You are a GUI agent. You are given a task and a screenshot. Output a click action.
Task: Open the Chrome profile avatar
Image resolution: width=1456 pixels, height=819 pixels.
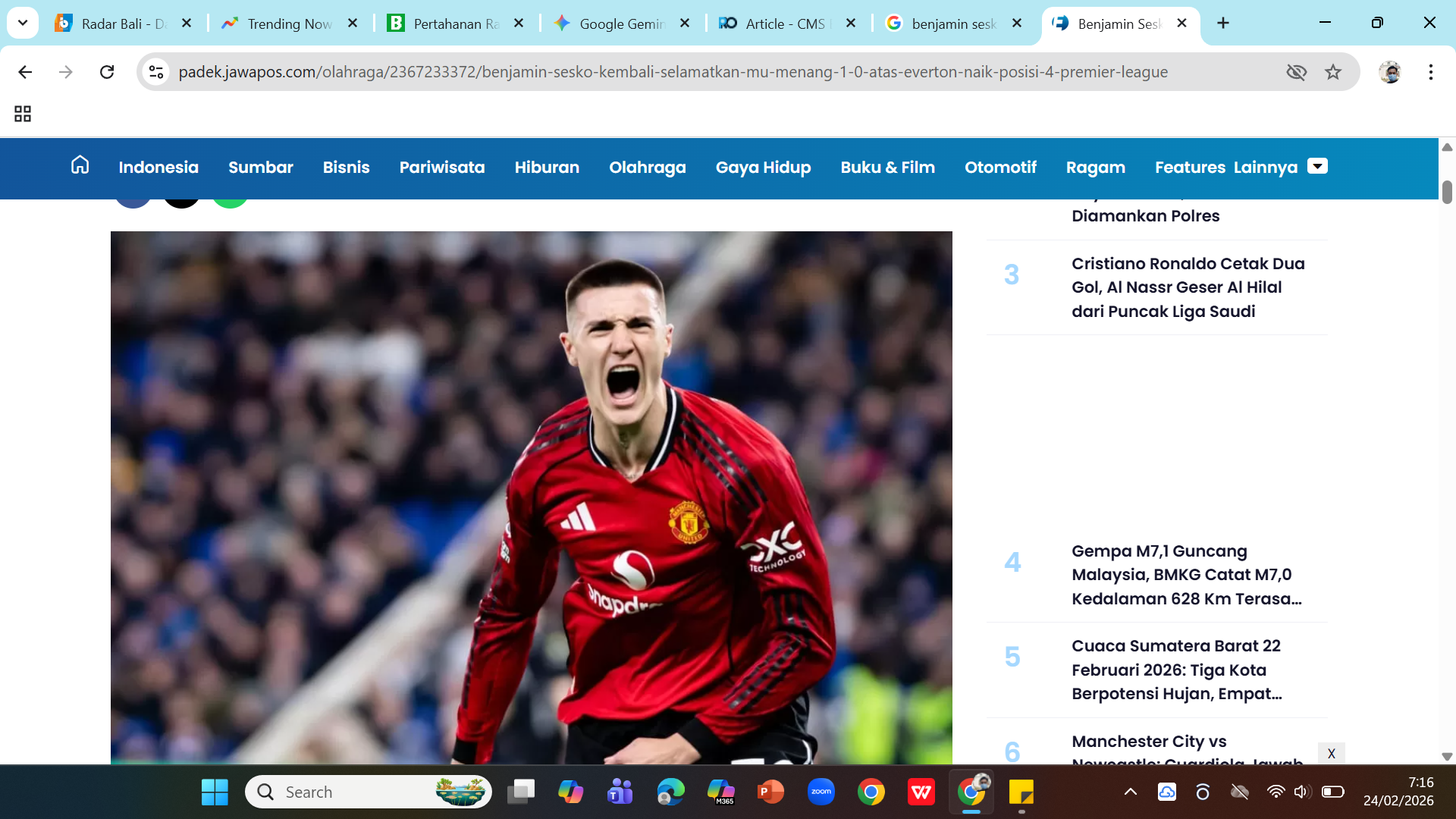[x=1390, y=72]
